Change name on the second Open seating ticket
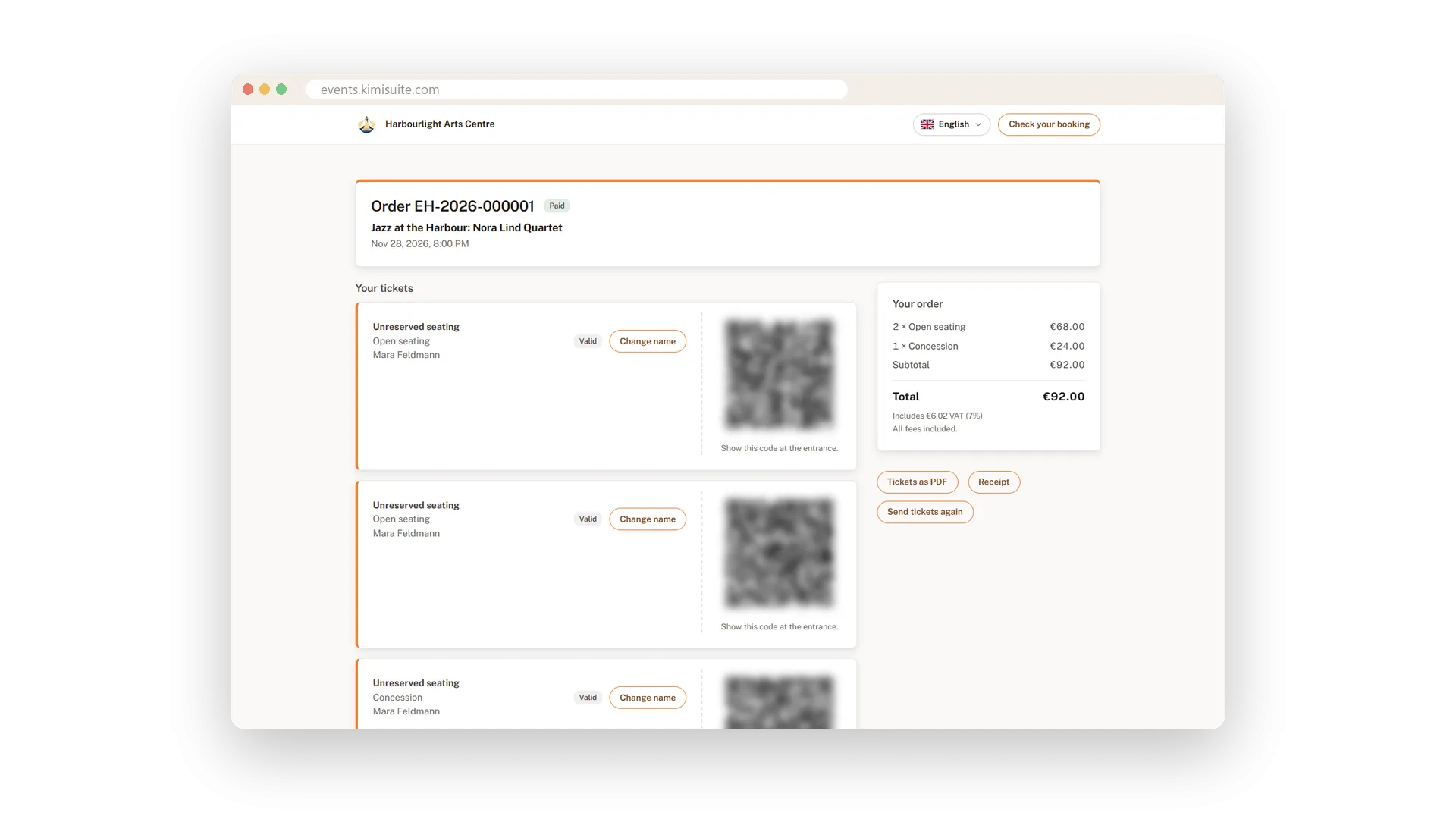1456x819 pixels. pyautogui.click(x=648, y=519)
